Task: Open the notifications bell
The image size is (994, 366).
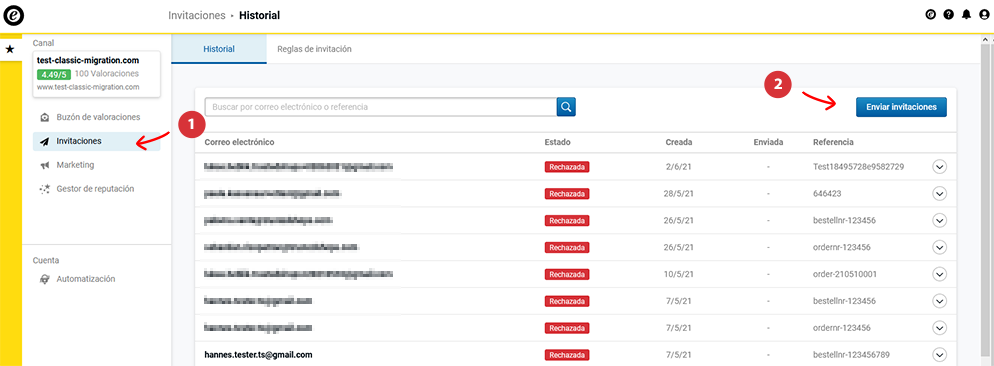Action: [966, 15]
